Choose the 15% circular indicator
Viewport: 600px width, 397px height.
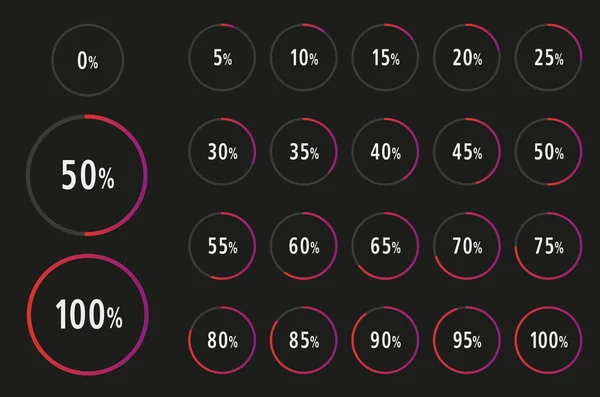(x=385, y=57)
